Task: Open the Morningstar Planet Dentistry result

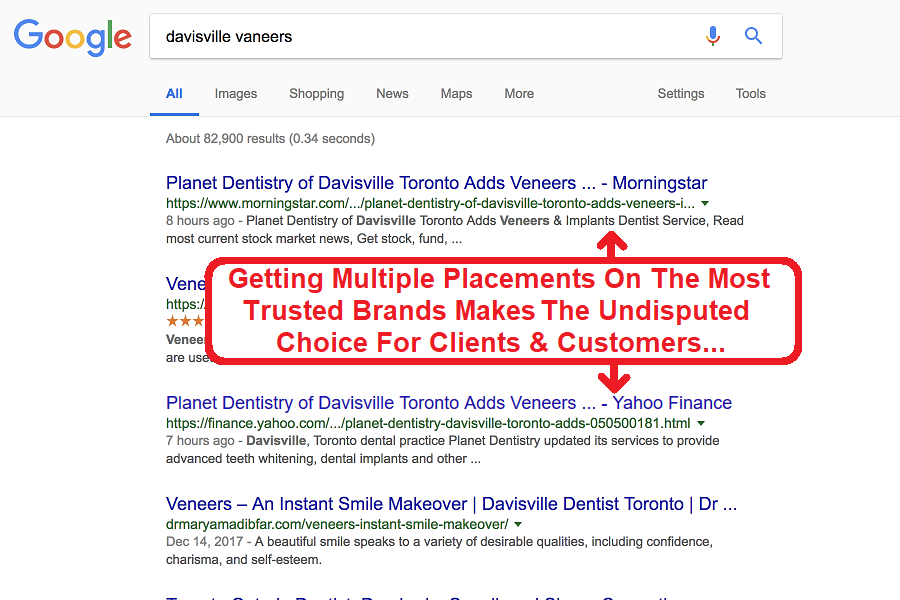Action: pos(436,183)
